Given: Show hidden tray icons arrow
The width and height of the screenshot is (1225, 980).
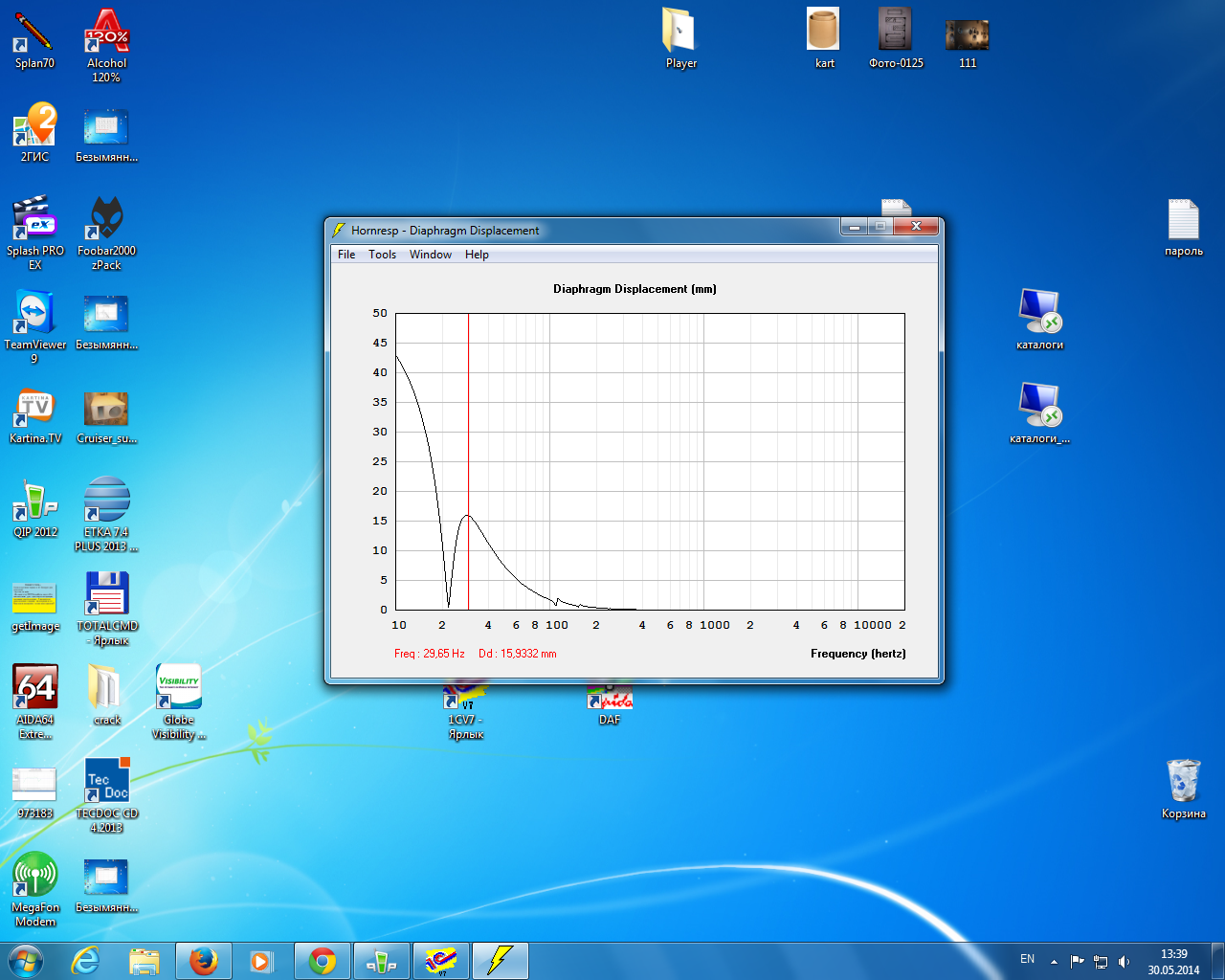Looking at the screenshot, I should [x=1054, y=961].
